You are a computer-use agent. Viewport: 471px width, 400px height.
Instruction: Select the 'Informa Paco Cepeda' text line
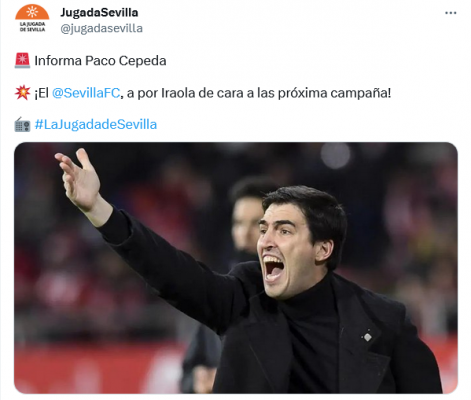[x=100, y=61]
